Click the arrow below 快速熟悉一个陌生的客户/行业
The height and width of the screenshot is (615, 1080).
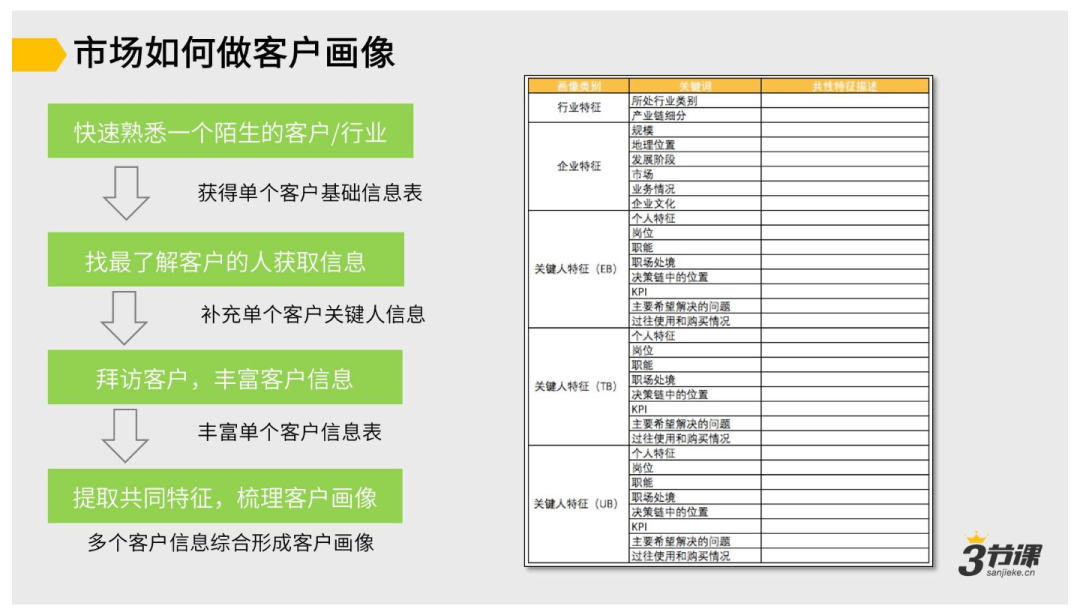[126, 193]
